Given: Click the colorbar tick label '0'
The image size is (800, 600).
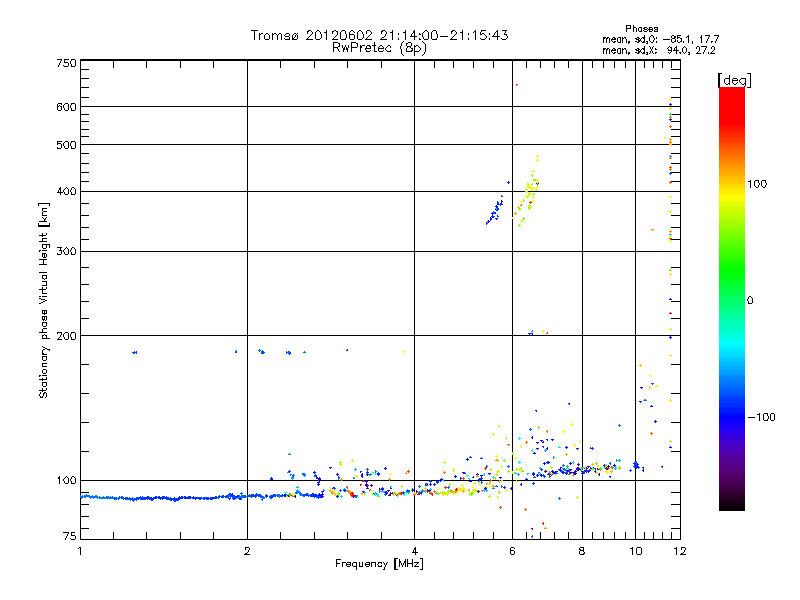Looking at the screenshot, I should point(750,301).
